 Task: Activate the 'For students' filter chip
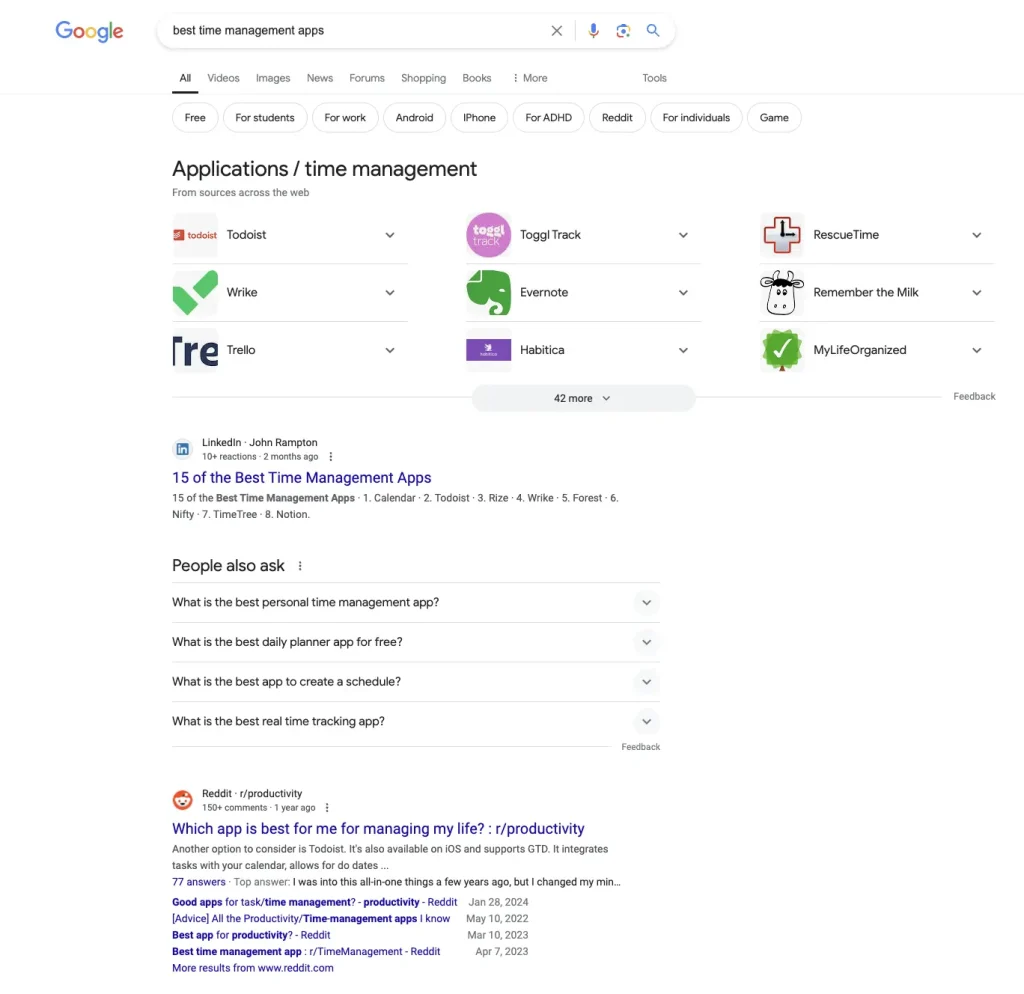tap(264, 117)
